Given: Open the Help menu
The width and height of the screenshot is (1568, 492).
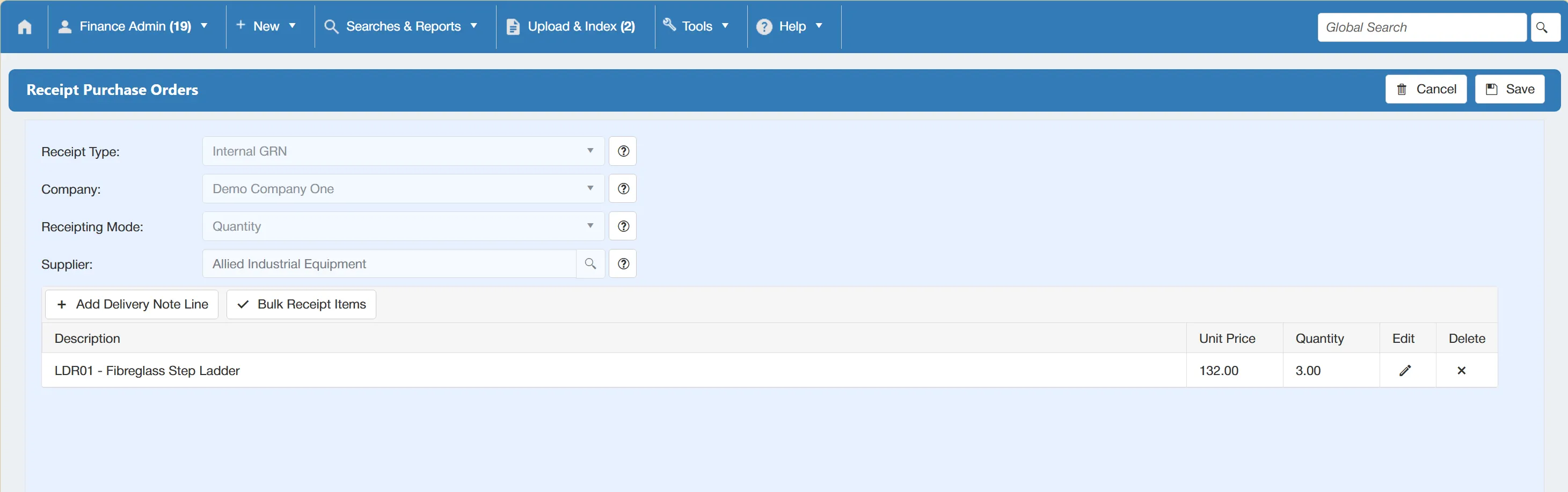Looking at the screenshot, I should click(x=790, y=26).
